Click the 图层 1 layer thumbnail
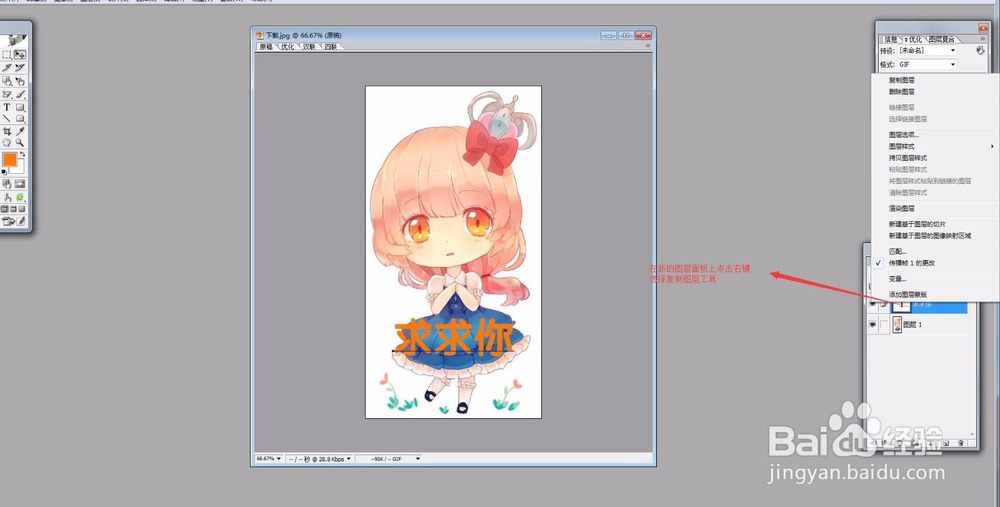 897,325
